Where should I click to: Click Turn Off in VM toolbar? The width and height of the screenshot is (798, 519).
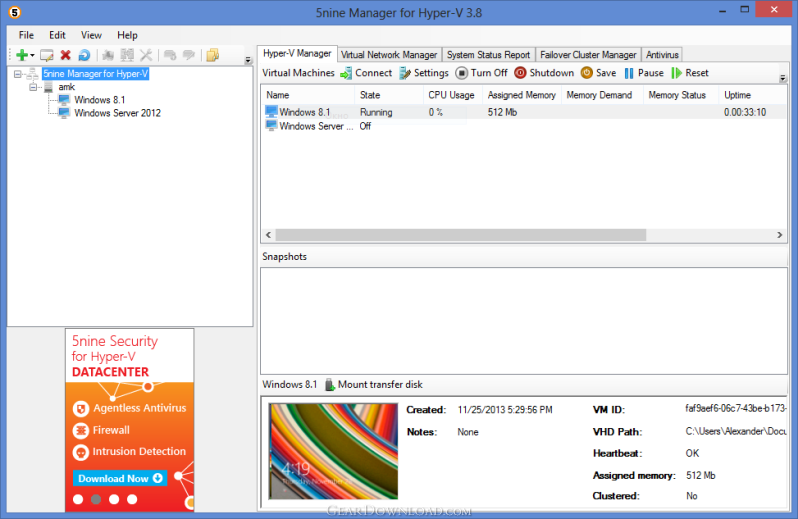tap(481, 73)
